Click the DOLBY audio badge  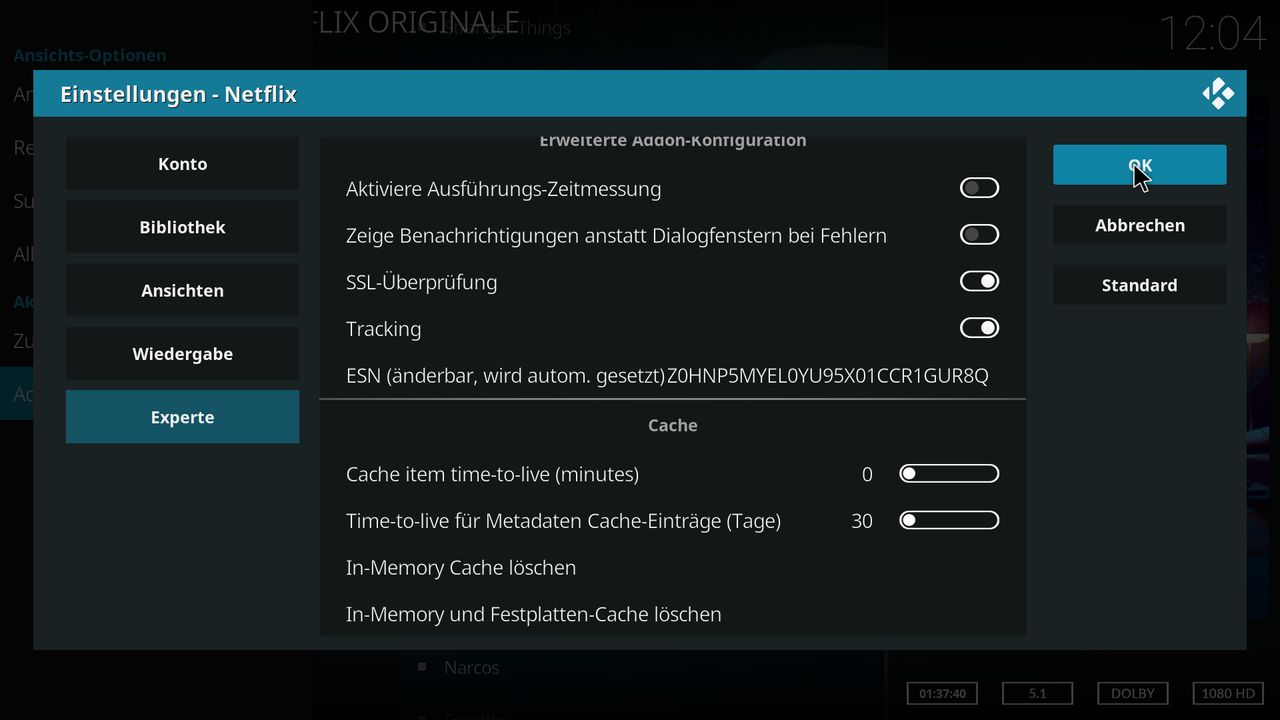(1133, 693)
